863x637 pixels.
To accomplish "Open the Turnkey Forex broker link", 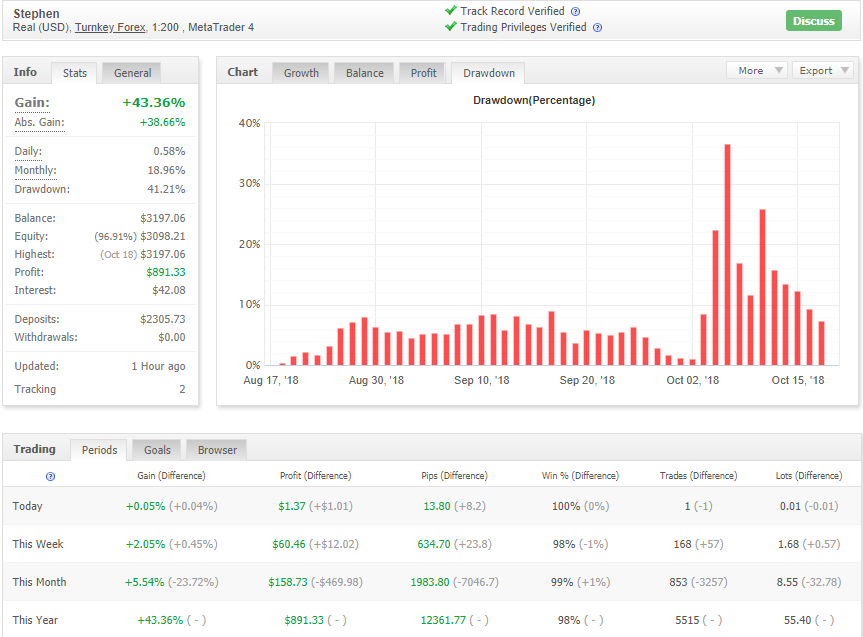I will point(110,27).
